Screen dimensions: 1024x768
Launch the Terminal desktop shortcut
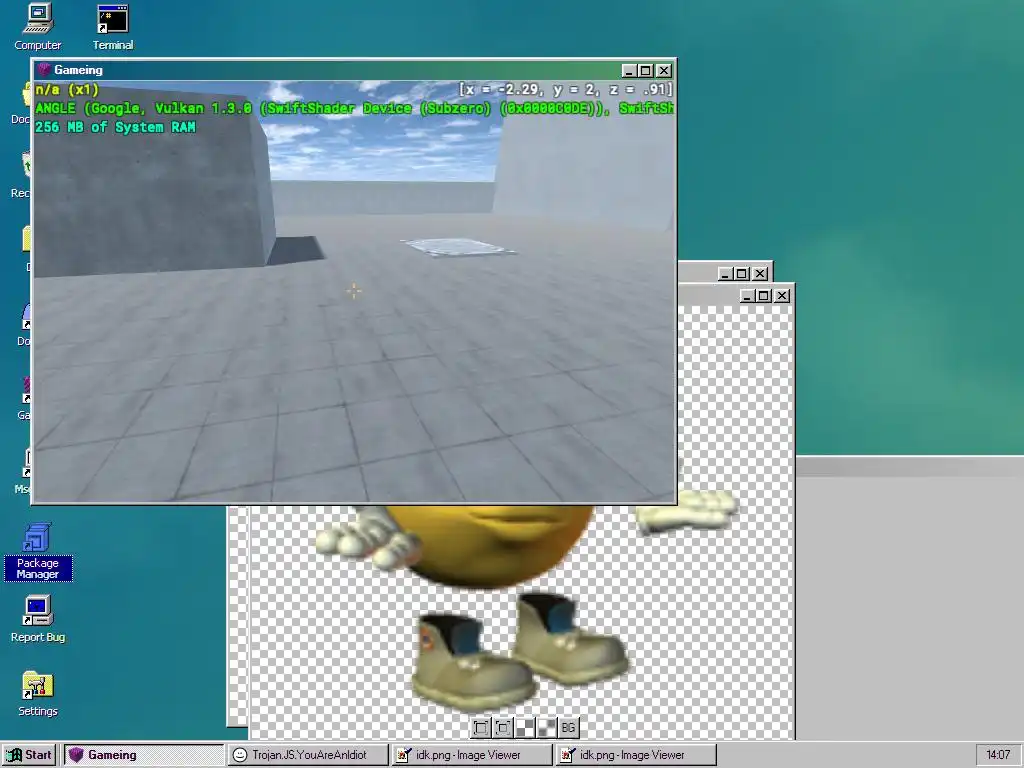[112, 27]
